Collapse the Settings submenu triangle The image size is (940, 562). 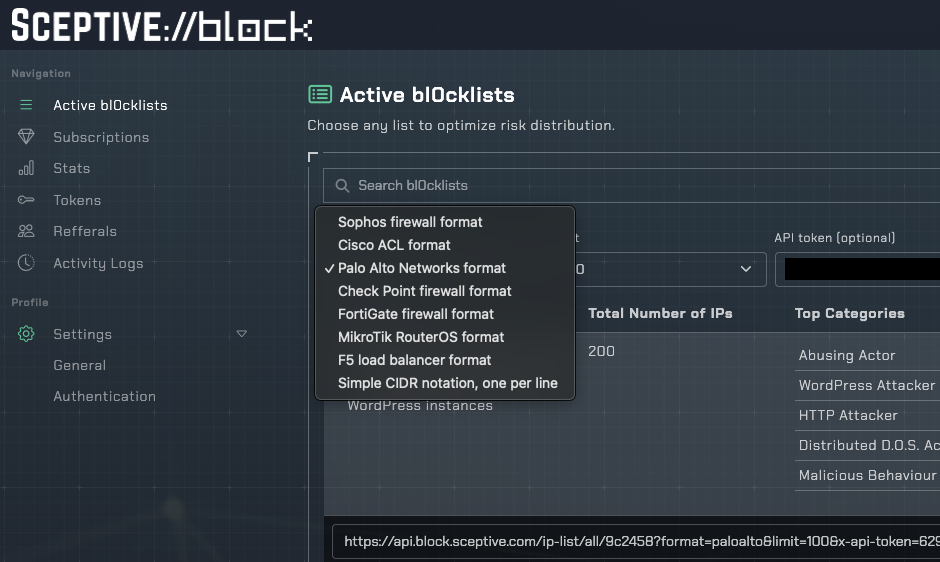[x=241, y=334]
